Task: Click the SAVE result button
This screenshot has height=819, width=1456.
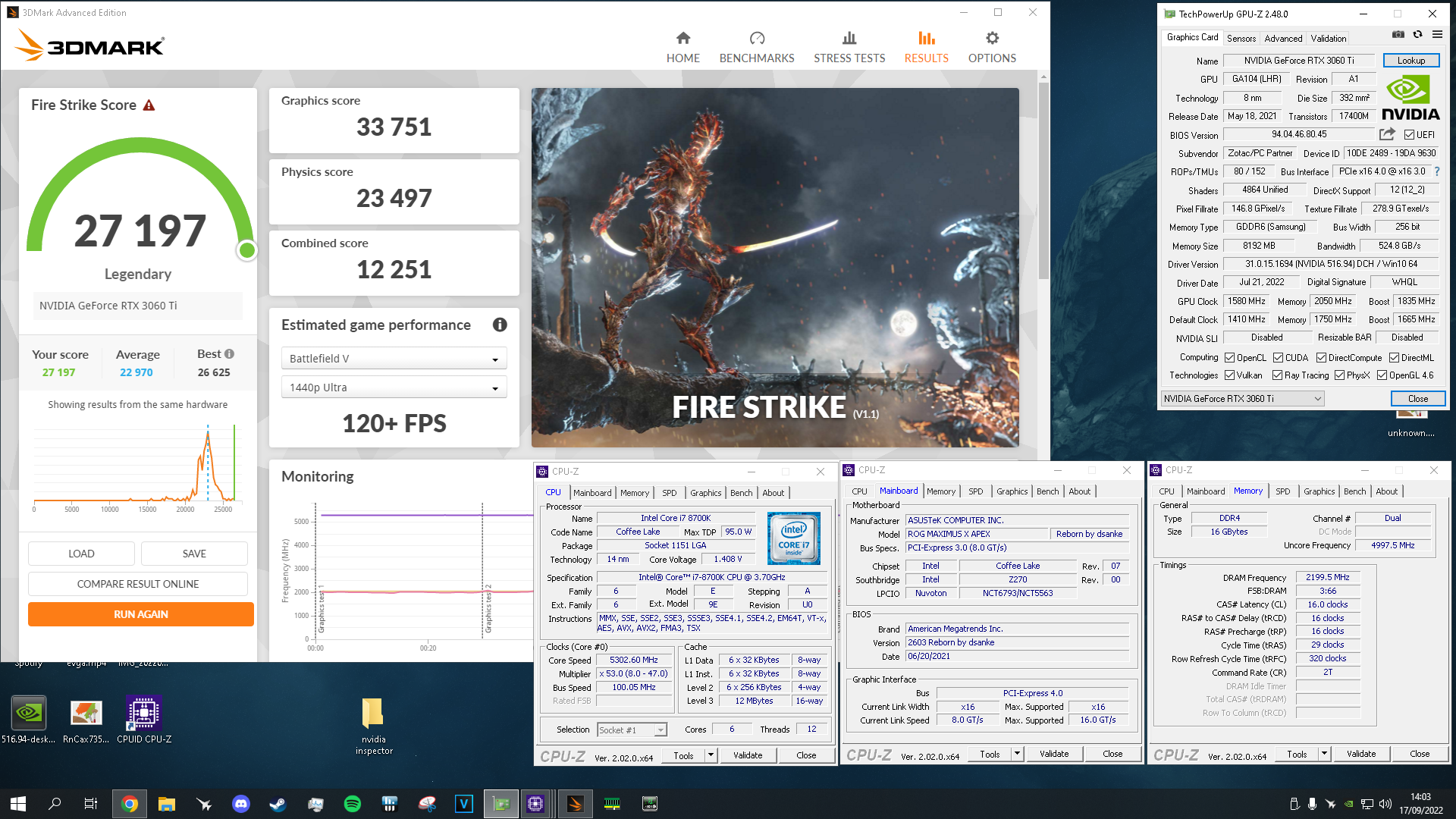Action: pyautogui.click(x=194, y=554)
